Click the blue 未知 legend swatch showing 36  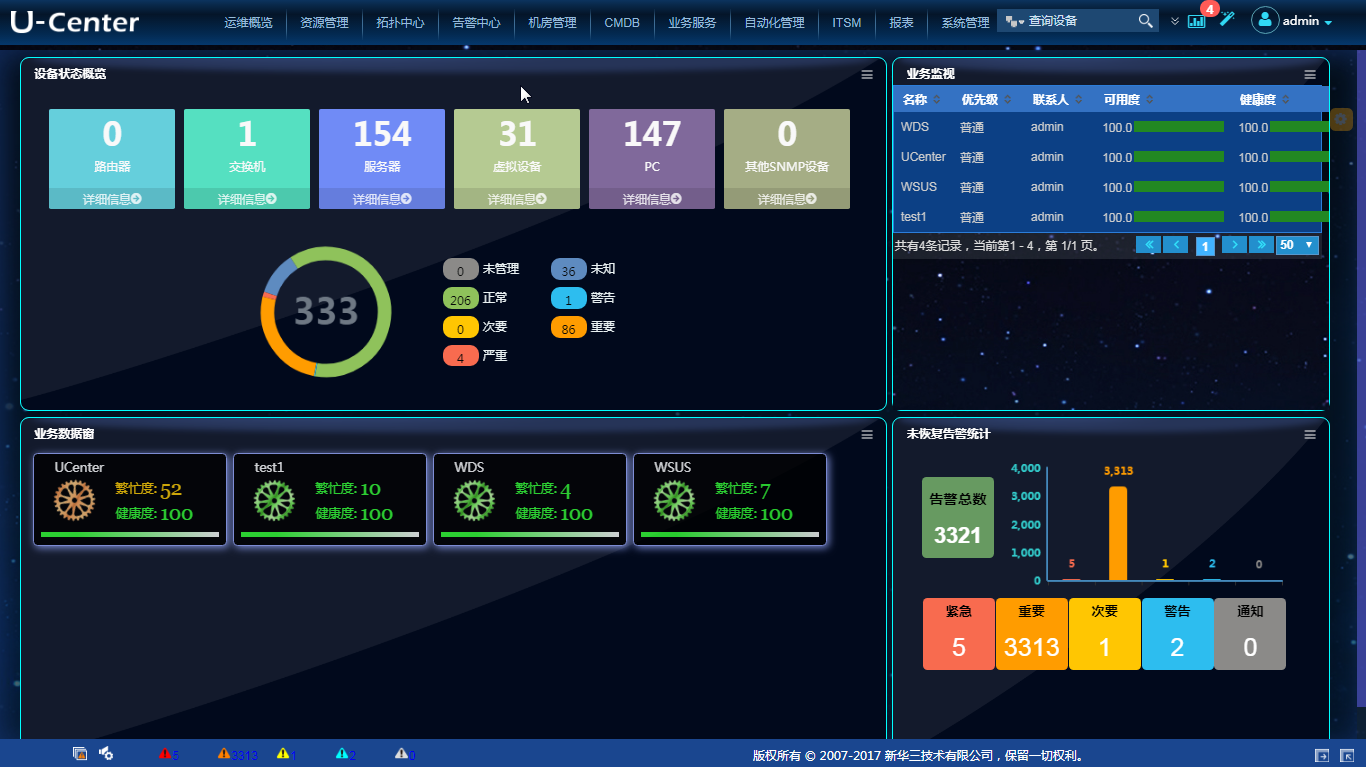click(x=569, y=270)
